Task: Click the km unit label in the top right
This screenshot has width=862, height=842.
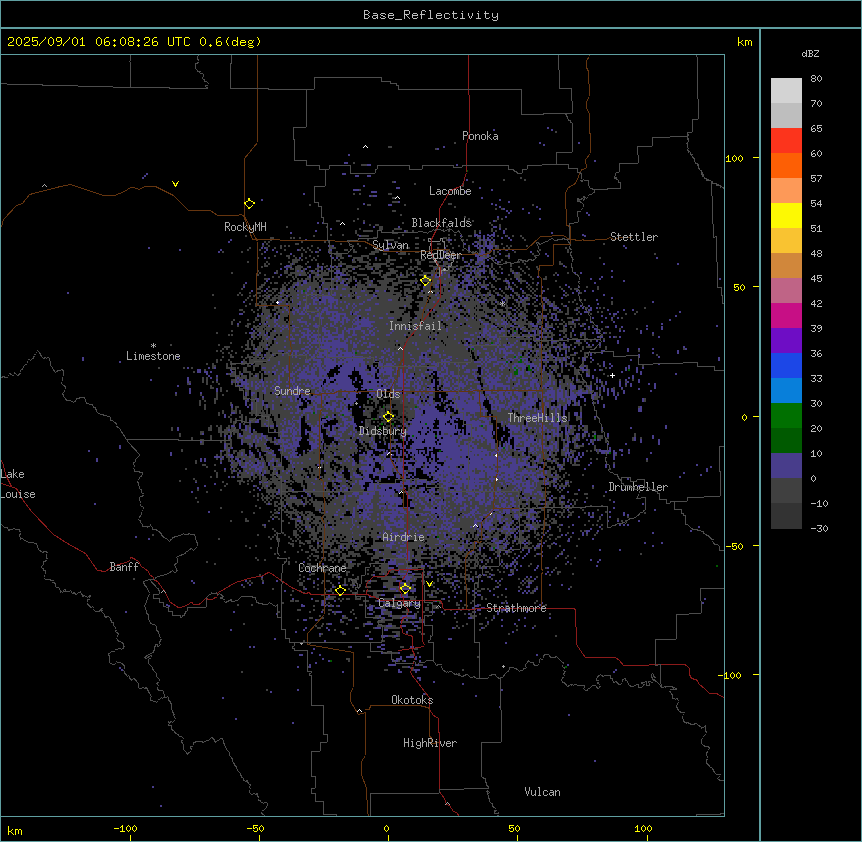Action: pos(744,42)
